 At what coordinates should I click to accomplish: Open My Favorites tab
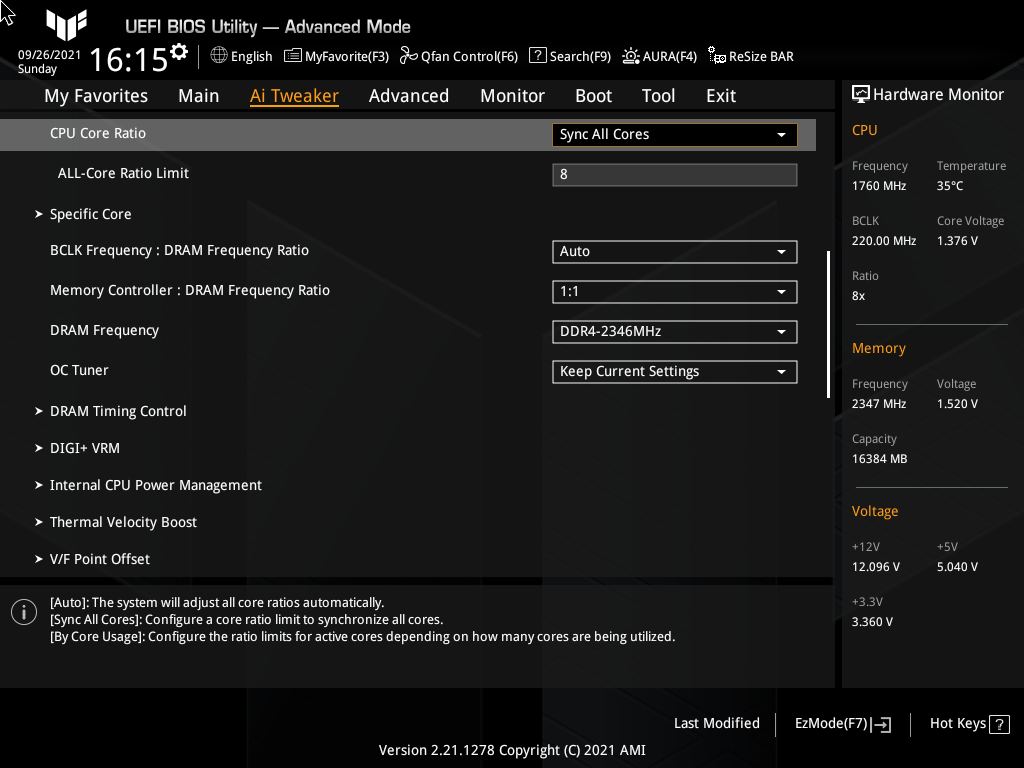96,96
